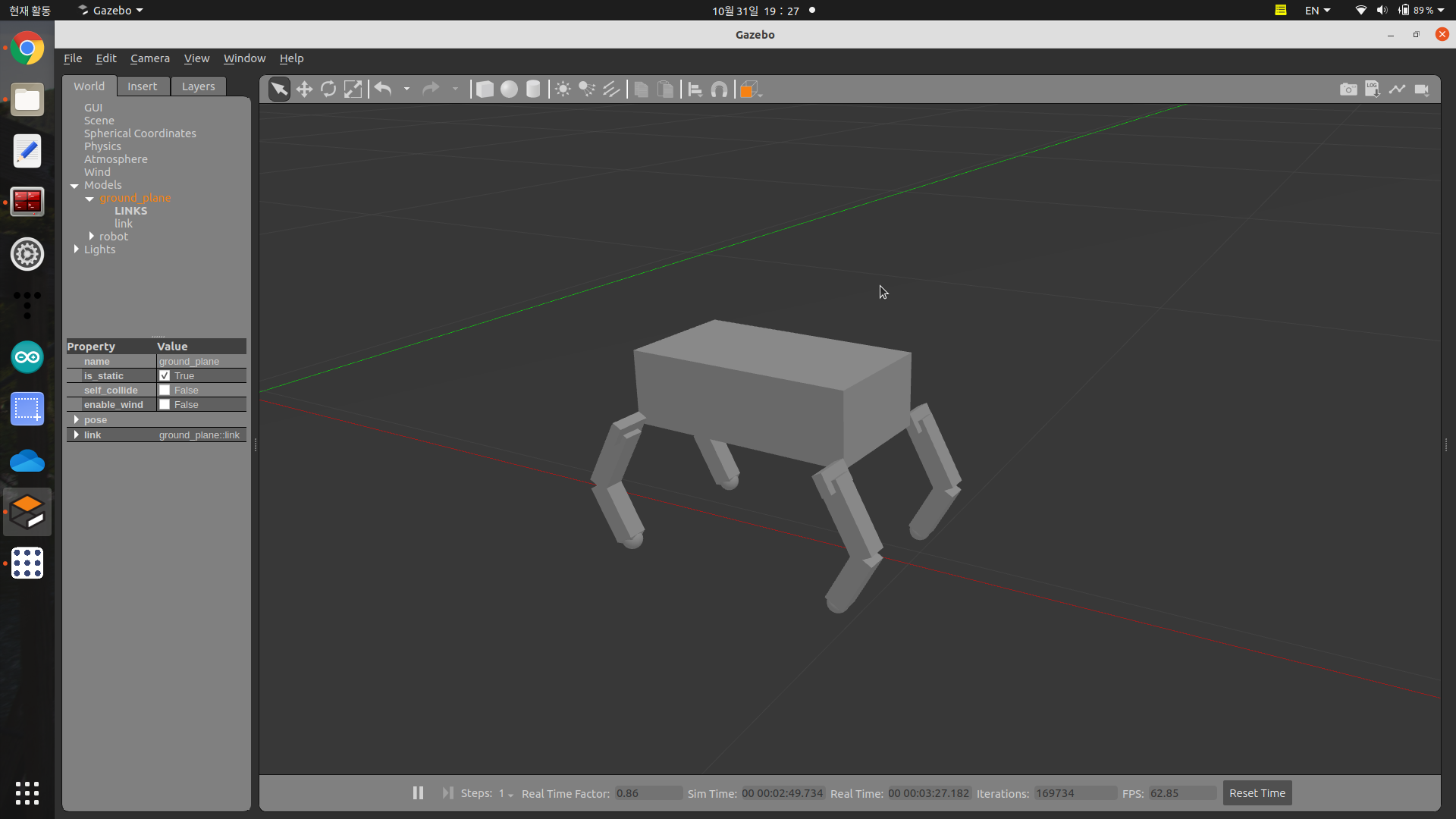This screenshot has height=819, width=1456.
Task: Click the copy icon in toolbar
Action: [641, 89]
